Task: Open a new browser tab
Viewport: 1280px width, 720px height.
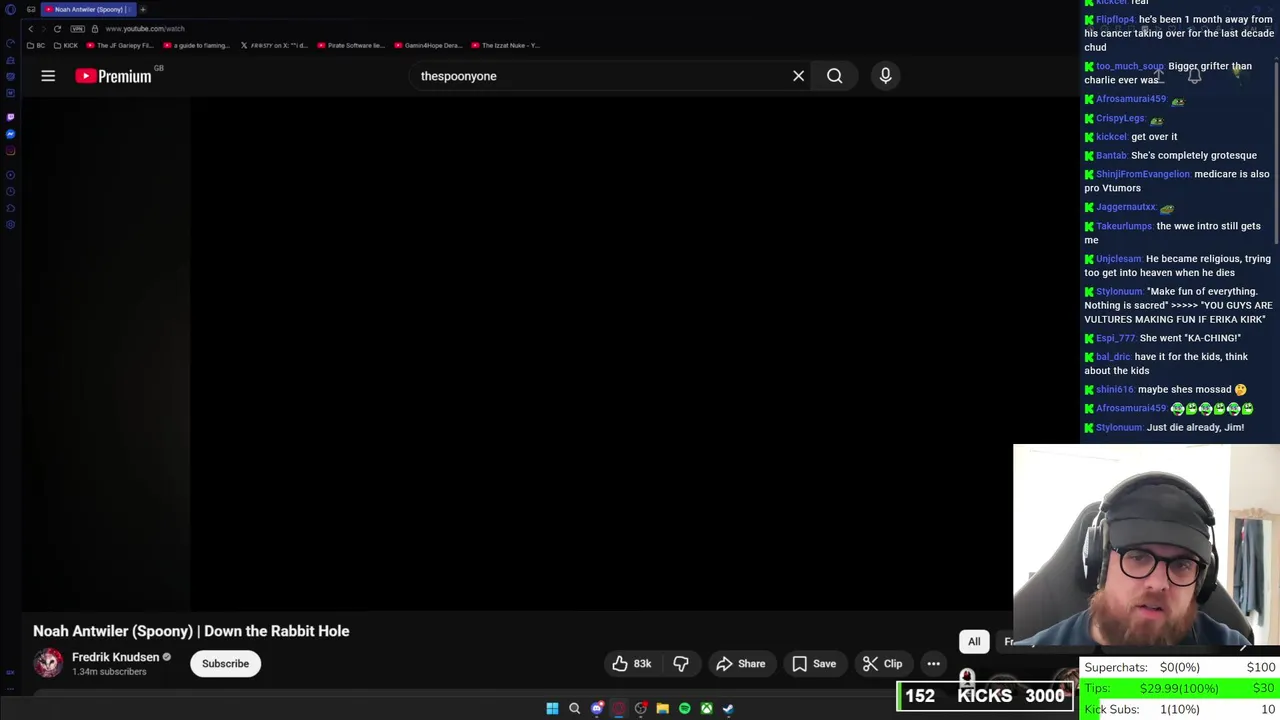Action: click(143, 9)
